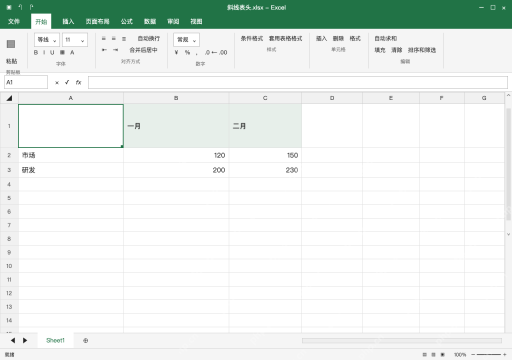Cancel entry with X in formula bar

57,83
